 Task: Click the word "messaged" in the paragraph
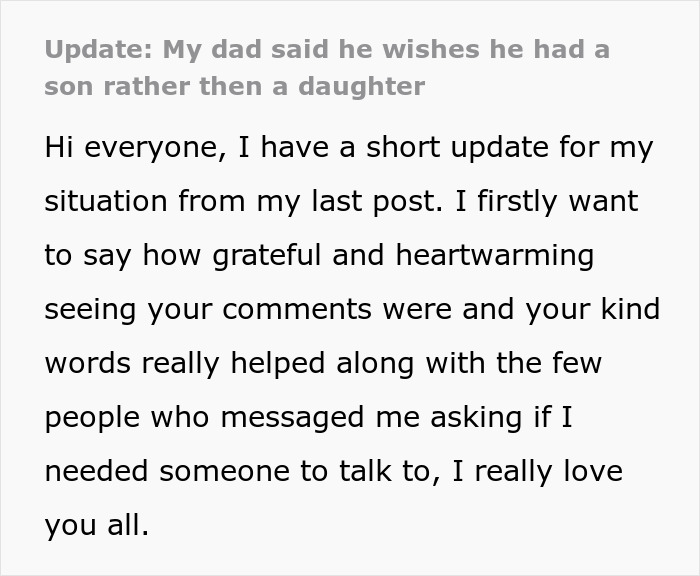click(292, 418)
